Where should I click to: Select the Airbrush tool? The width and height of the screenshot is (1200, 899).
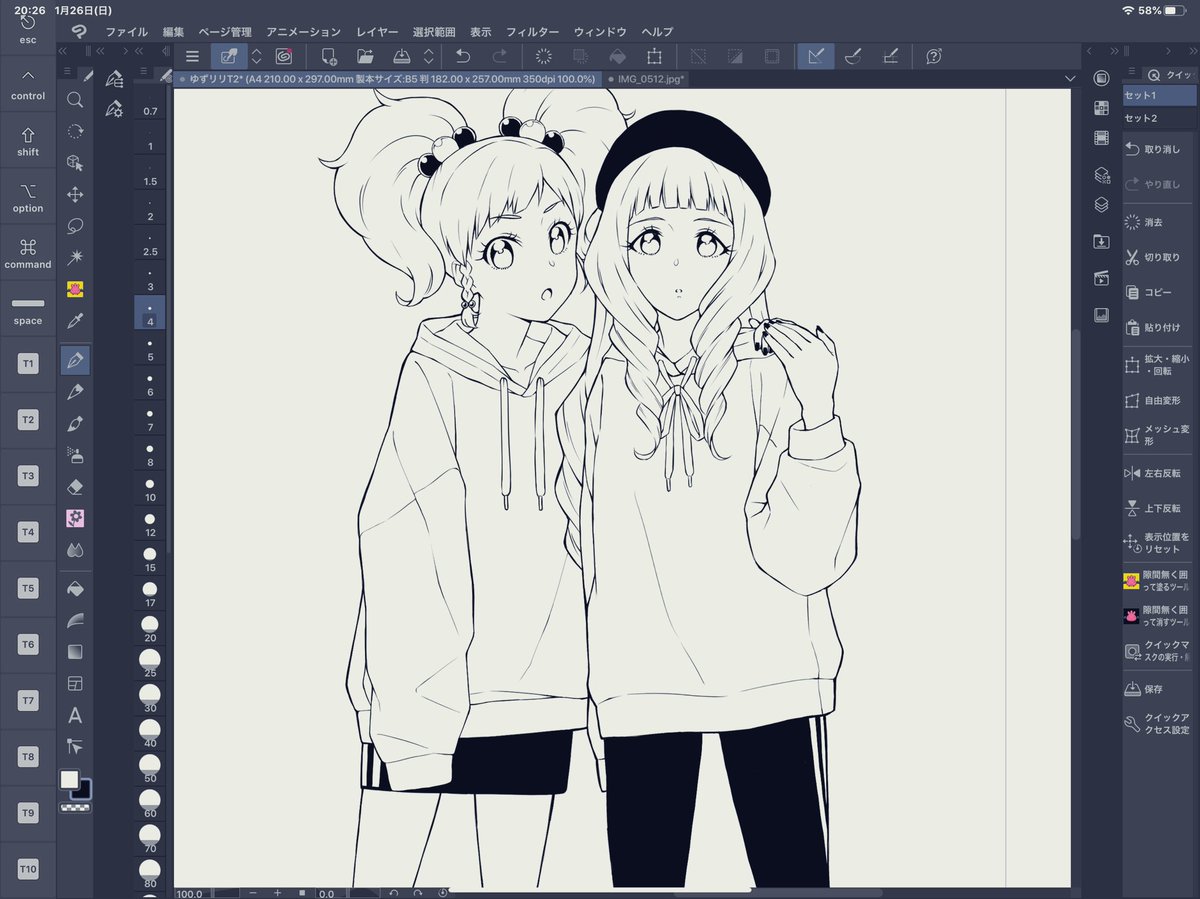point(75,455)
